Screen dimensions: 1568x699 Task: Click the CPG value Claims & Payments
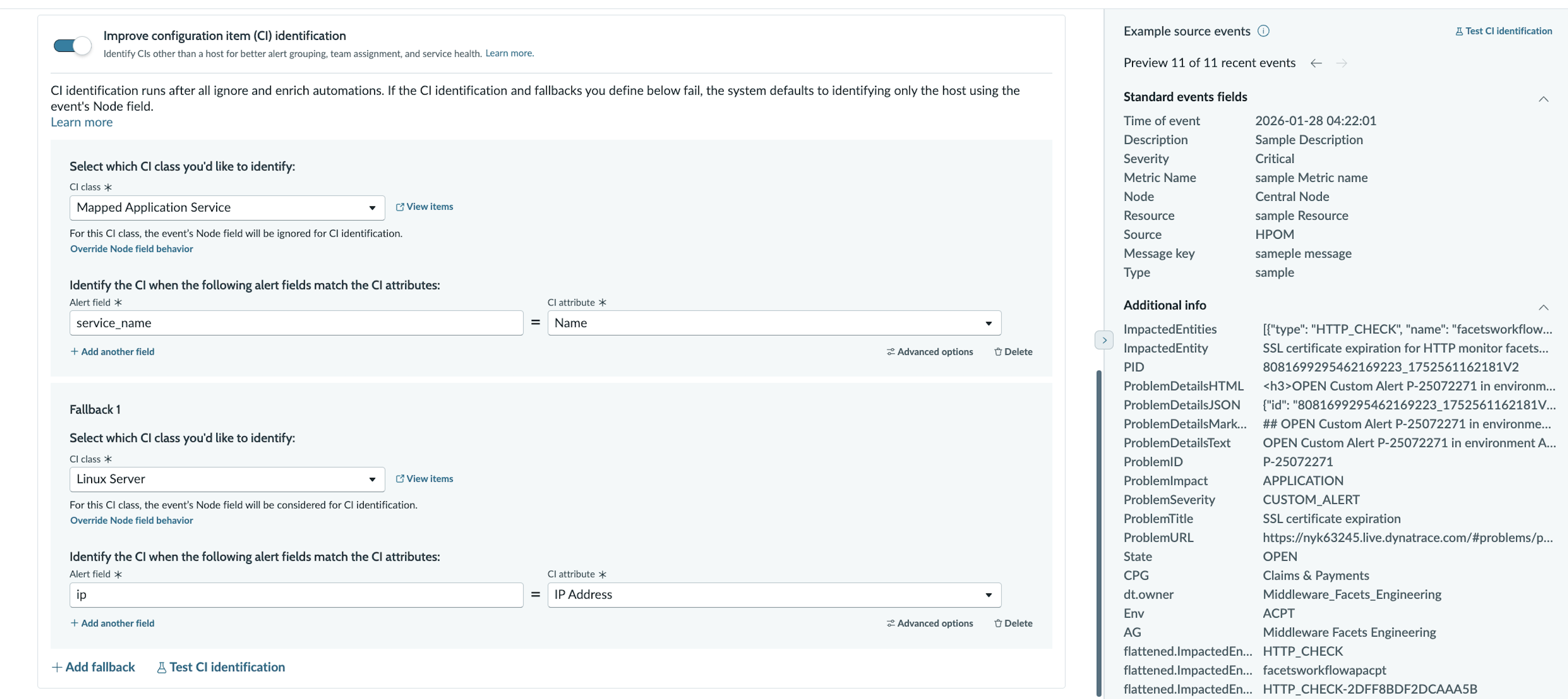click(x=1315, y=576)
